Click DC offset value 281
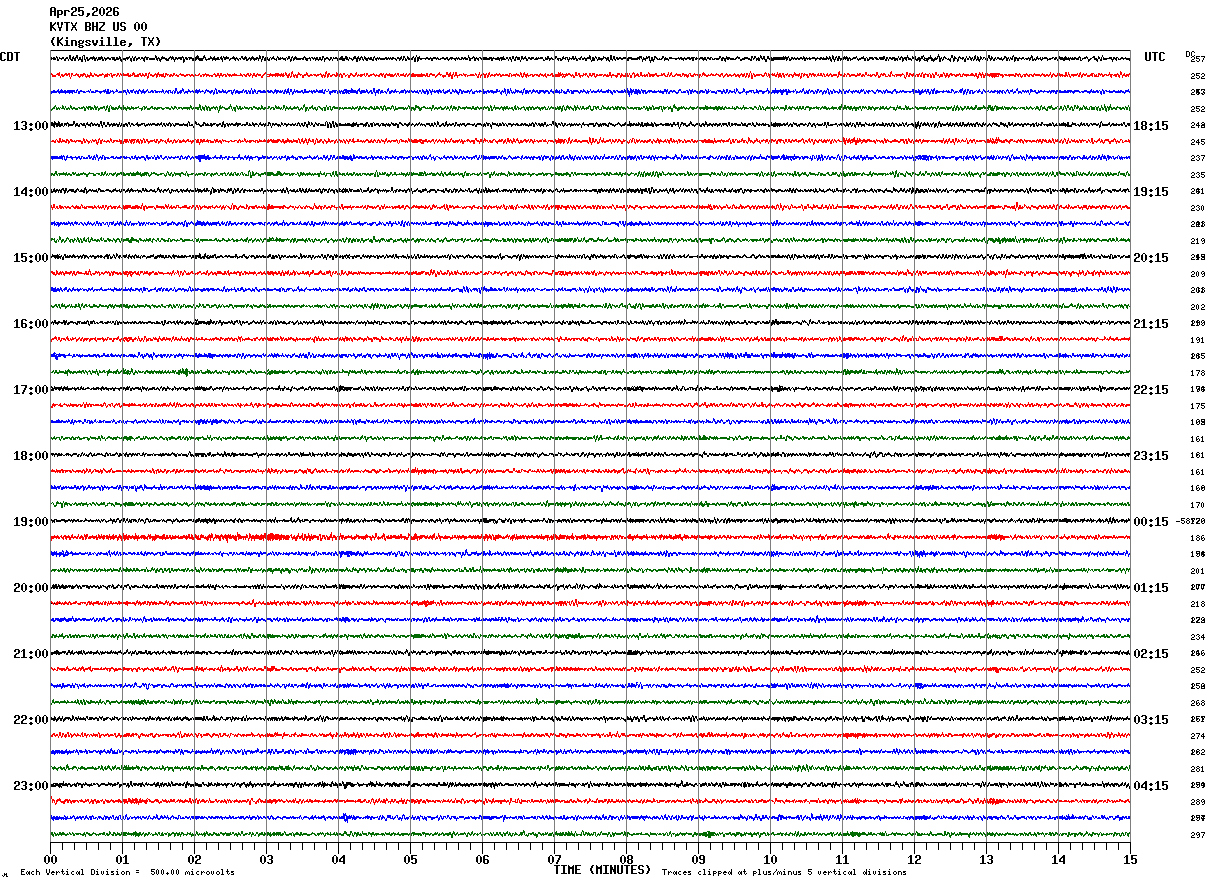Viewport: 1210px width, 886px height. coord(1197,769)
